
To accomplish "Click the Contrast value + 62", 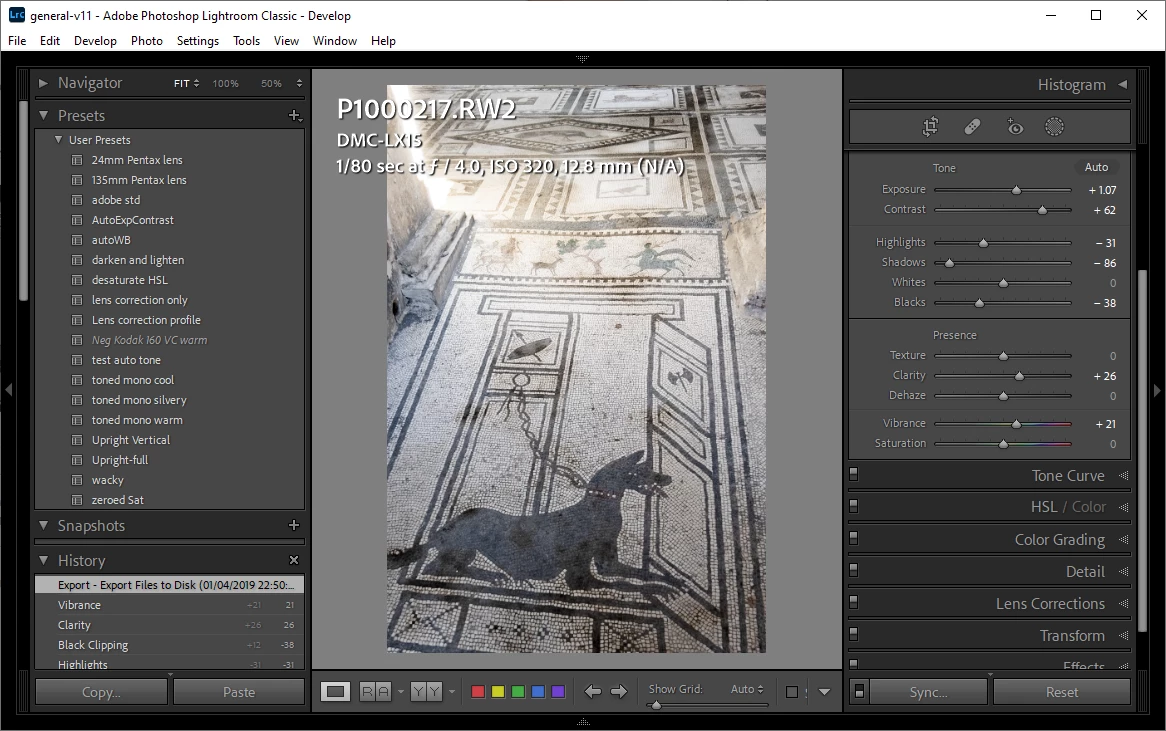I will point(1104,210).
